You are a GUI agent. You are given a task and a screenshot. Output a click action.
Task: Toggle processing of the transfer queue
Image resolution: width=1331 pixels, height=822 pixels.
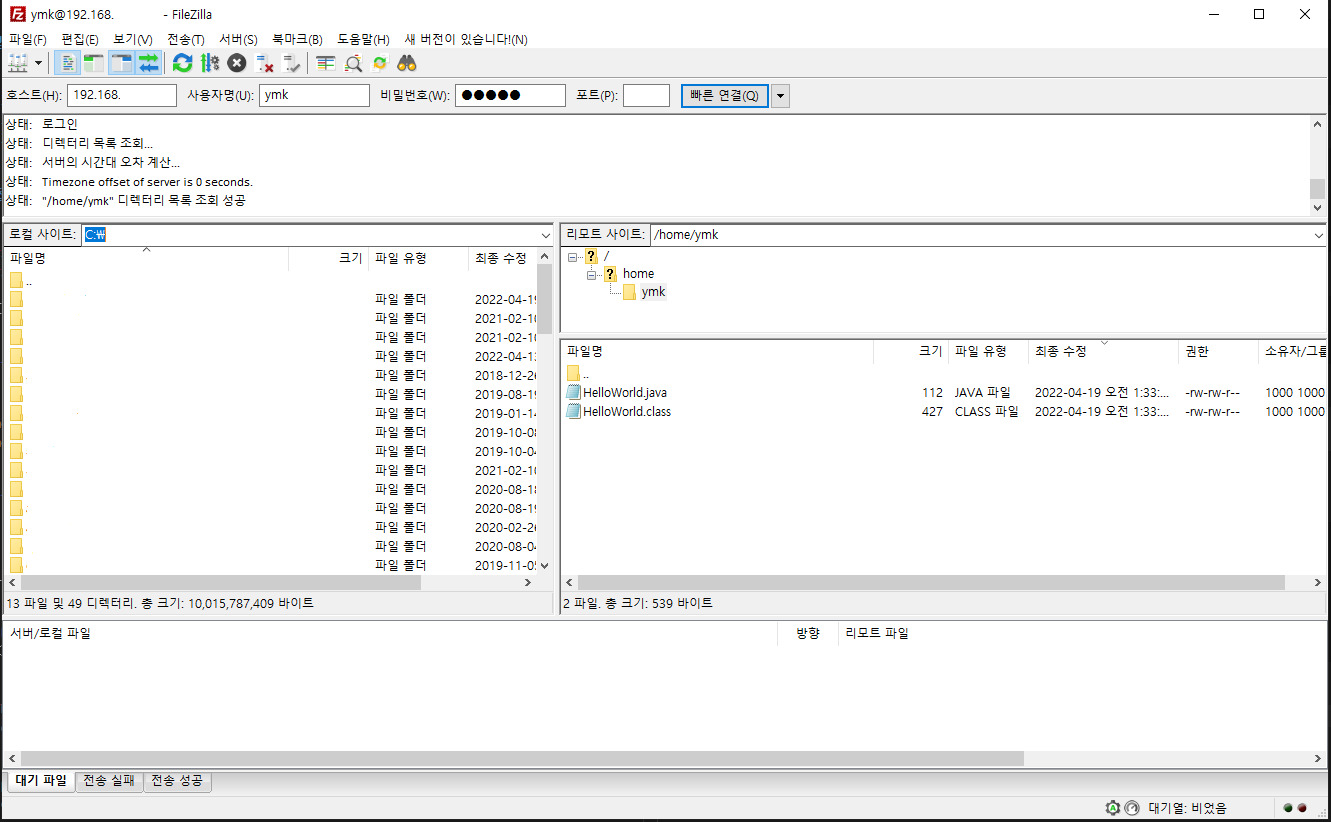coord(209,63)
